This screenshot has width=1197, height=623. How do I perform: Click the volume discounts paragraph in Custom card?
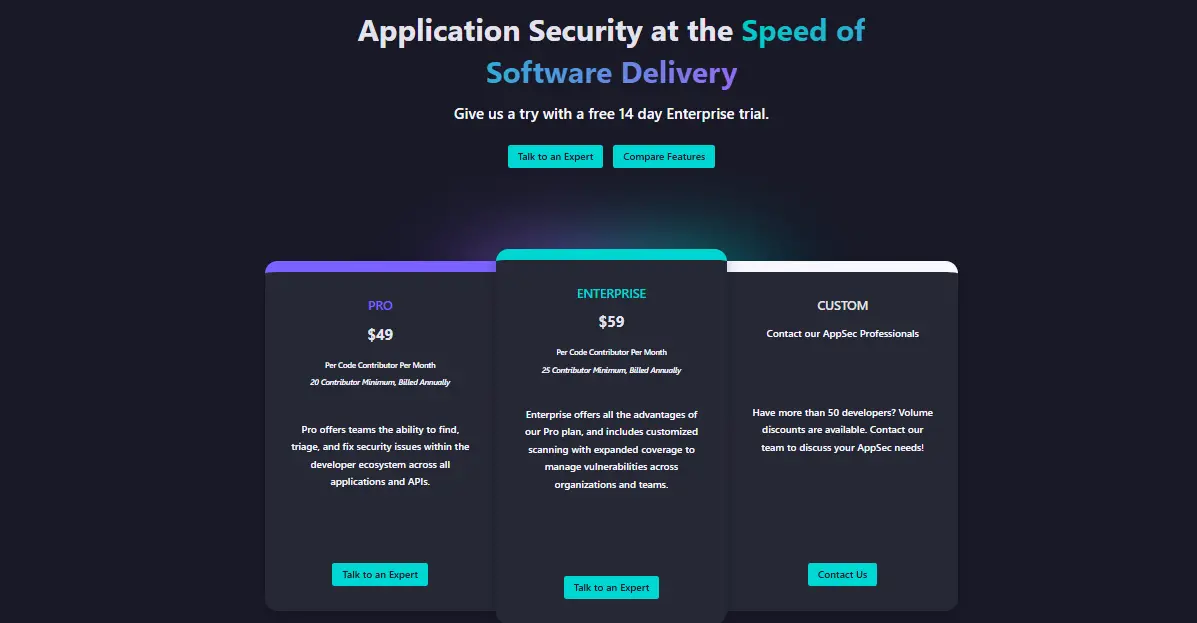tap(842, 430)
